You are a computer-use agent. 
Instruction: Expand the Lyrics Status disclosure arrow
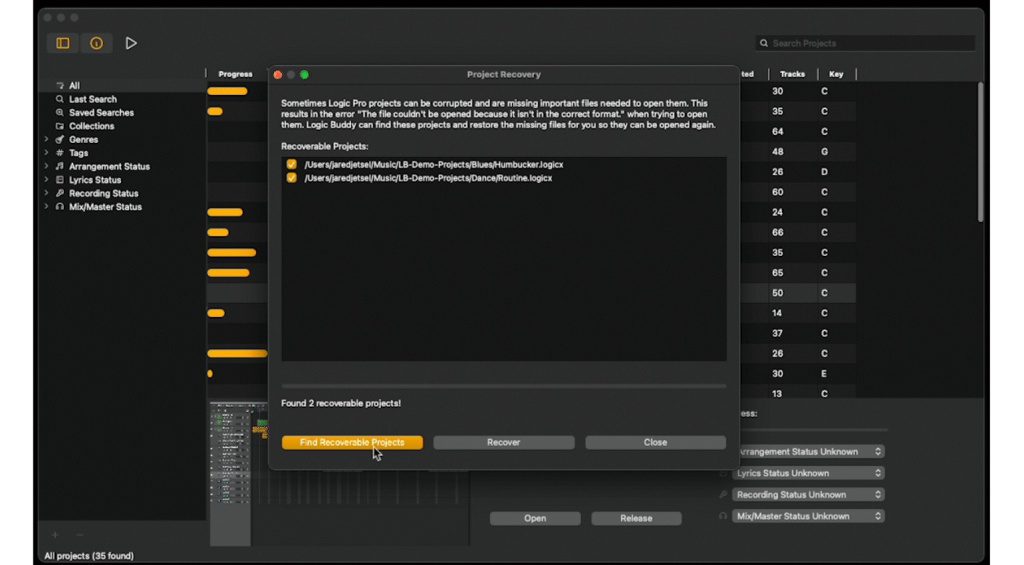(x=46, y=180)
